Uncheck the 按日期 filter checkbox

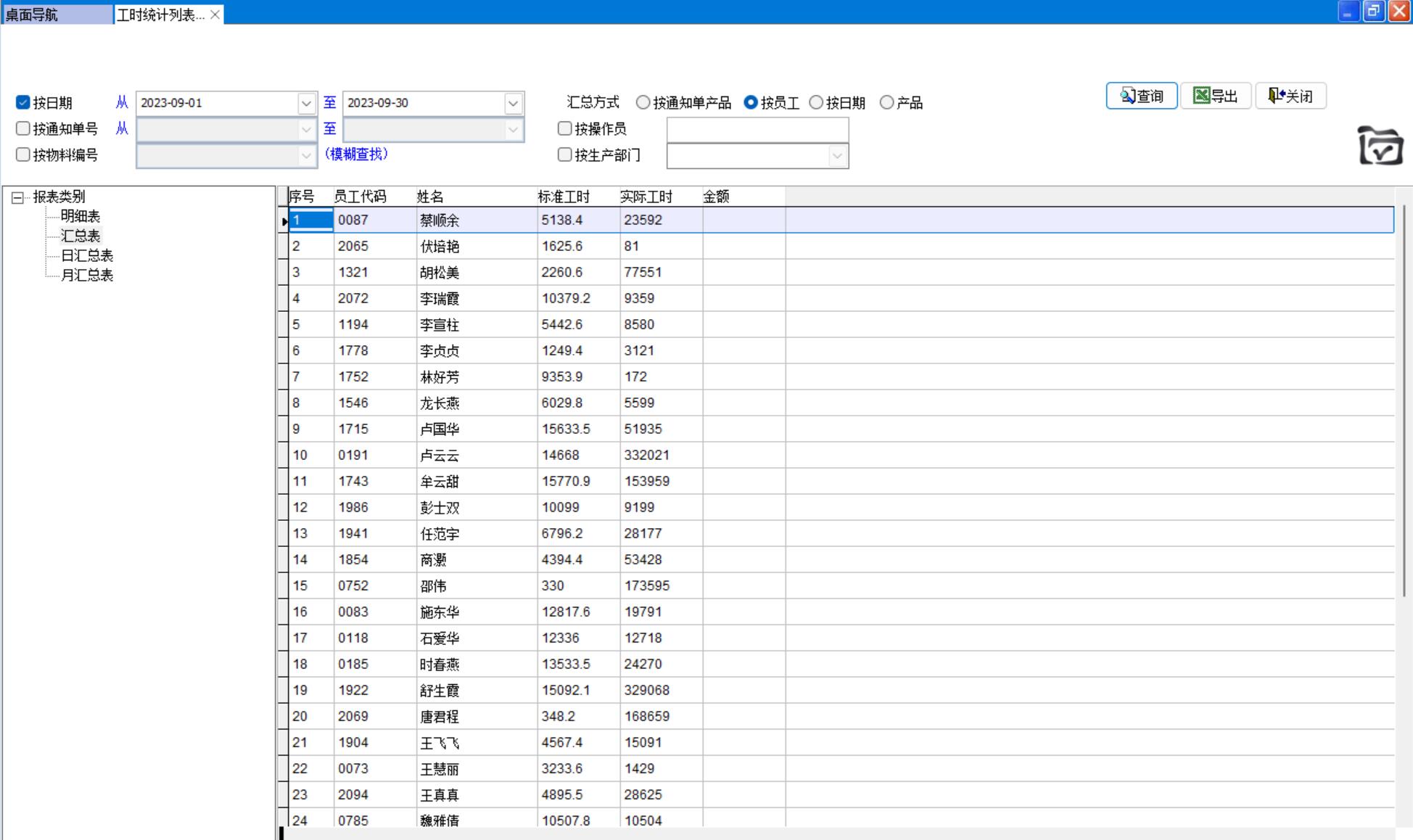[23, 102]
